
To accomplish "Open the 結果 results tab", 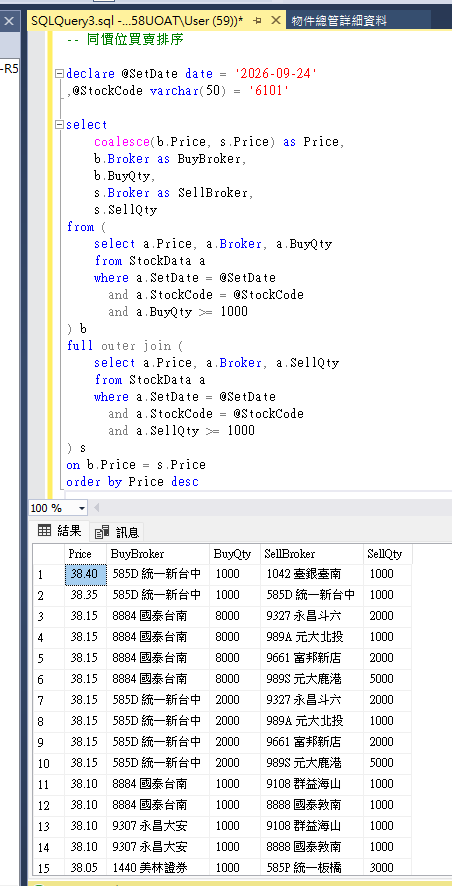I will [x=59, y=531].
